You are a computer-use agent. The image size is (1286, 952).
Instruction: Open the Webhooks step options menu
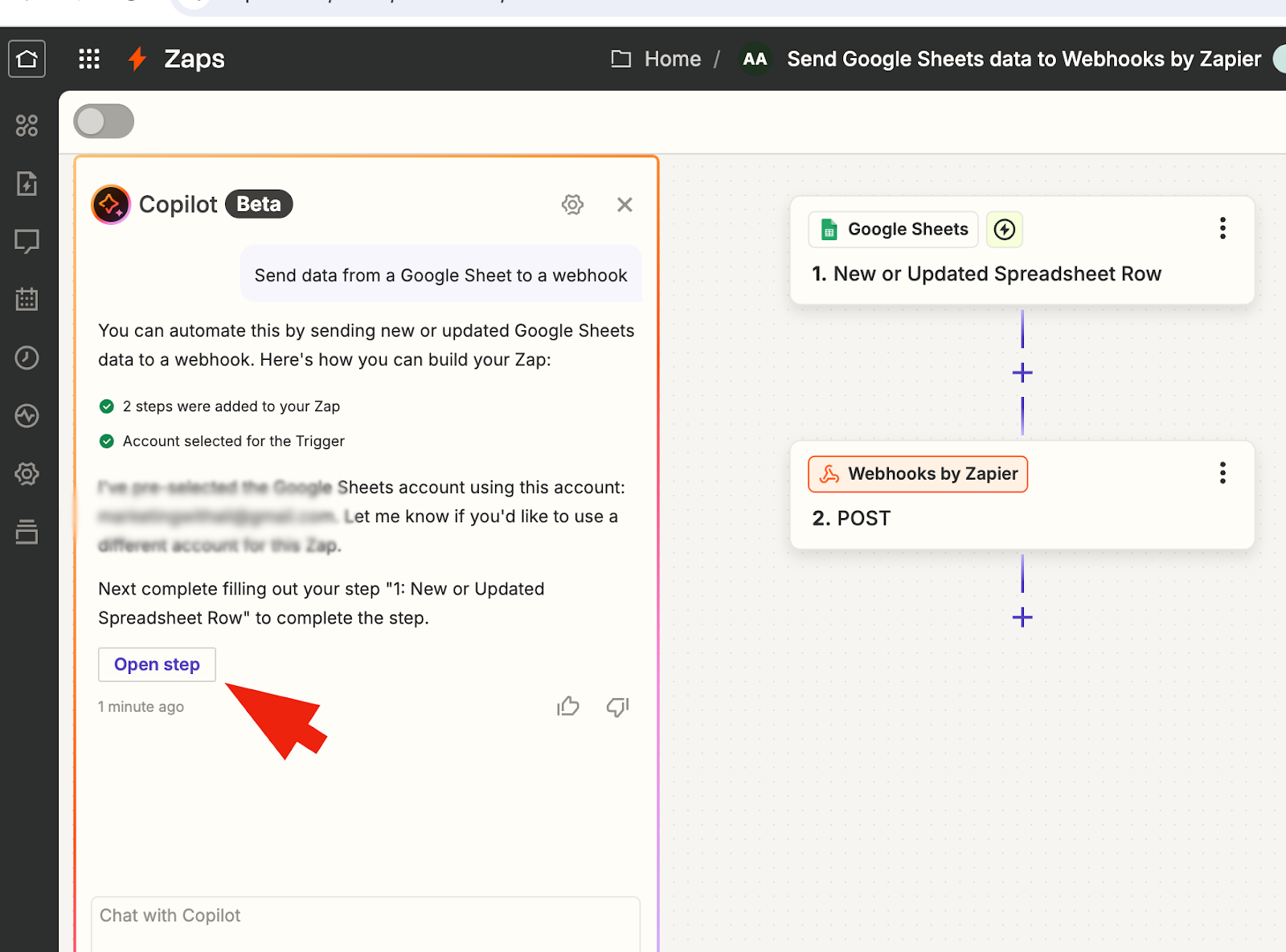[x=1223, y=473]
